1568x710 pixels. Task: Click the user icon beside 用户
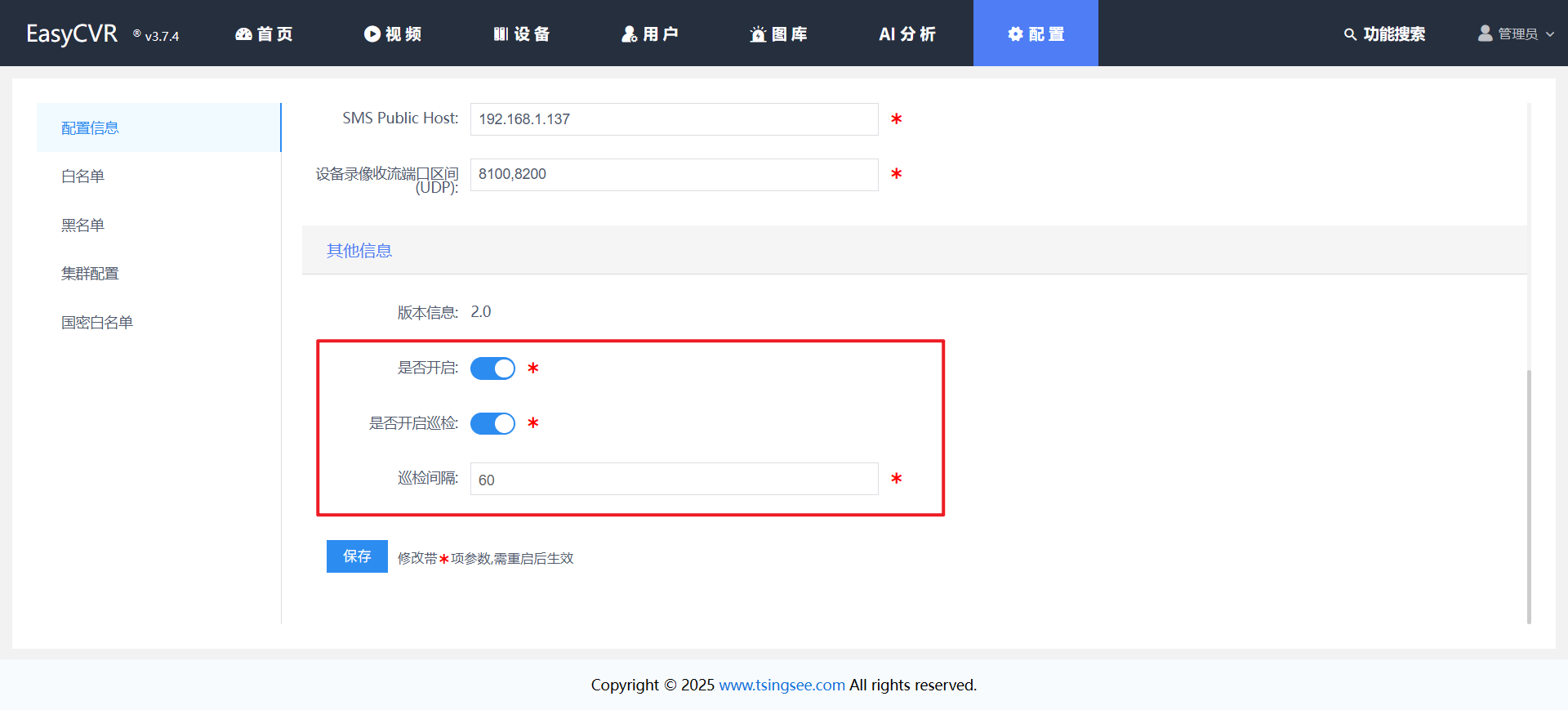pos(629,34)
